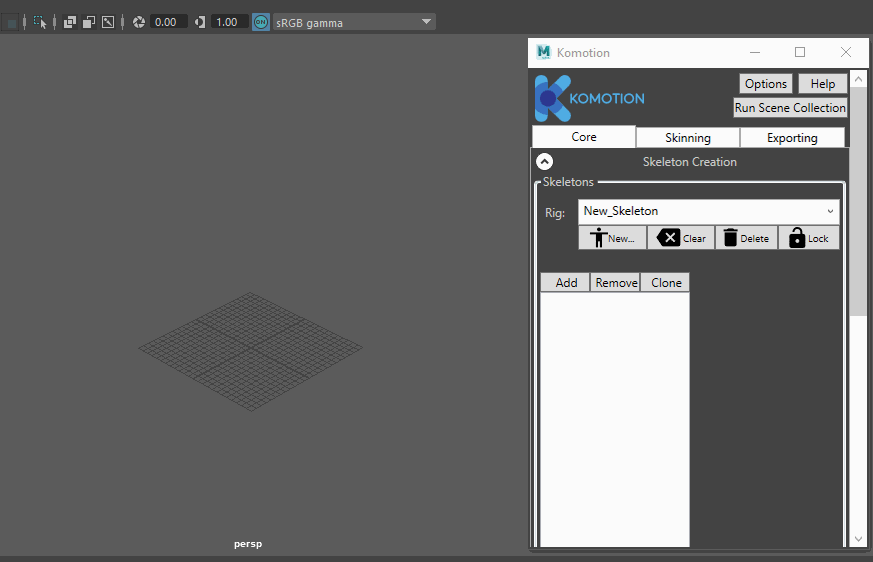Click inside the empty skeleton list box
This screenshot has height=562, width=873.
coord(615,419)
